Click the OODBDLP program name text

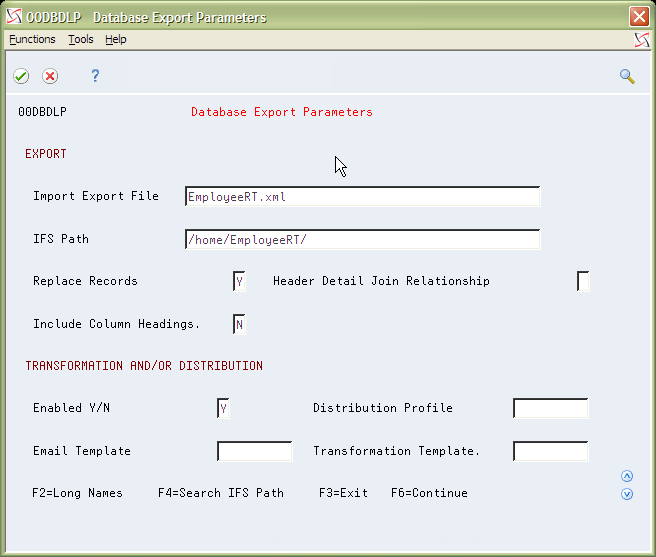[x=42, y=112]
